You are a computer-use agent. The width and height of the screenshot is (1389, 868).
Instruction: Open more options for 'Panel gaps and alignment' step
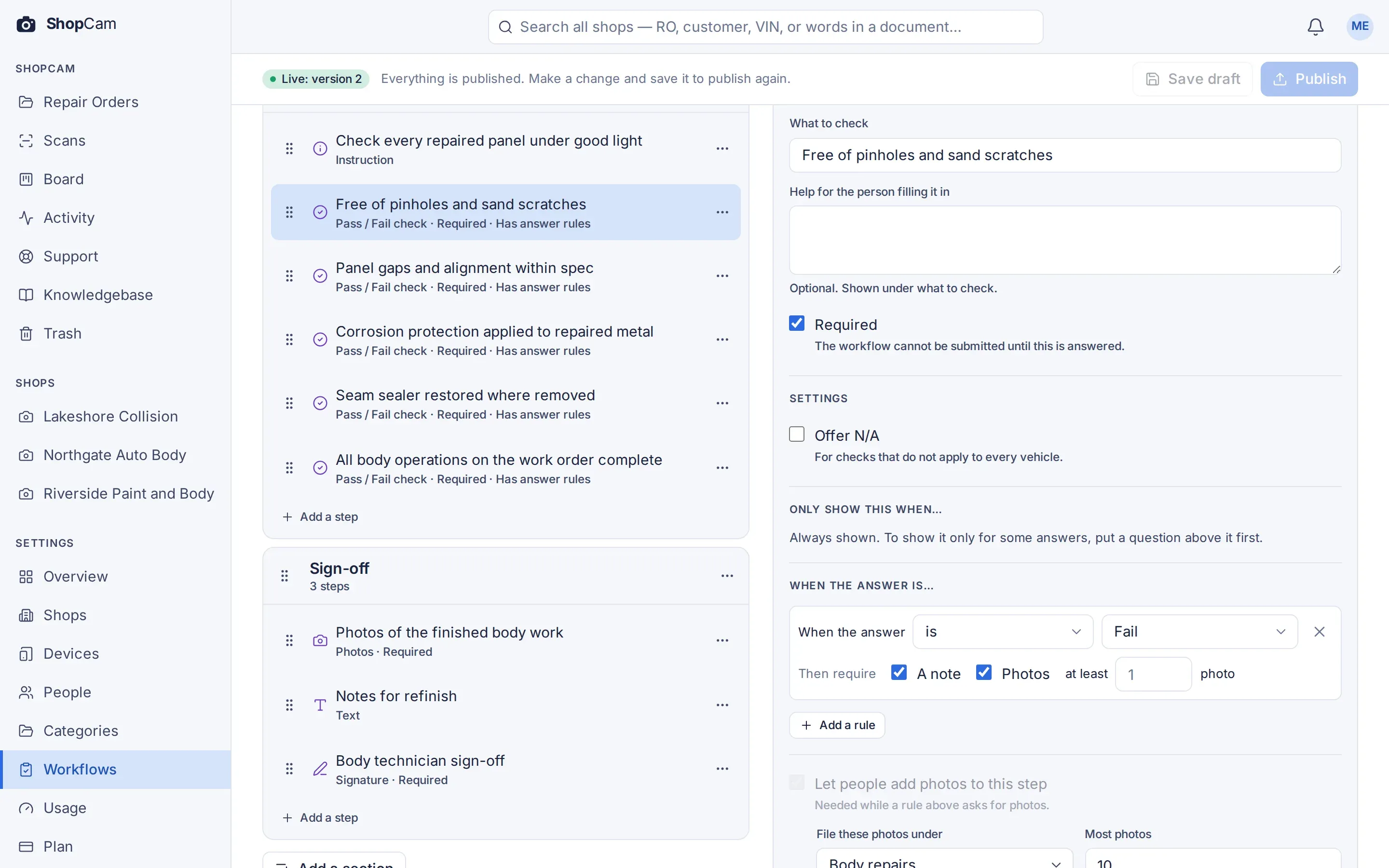(722, 276)
